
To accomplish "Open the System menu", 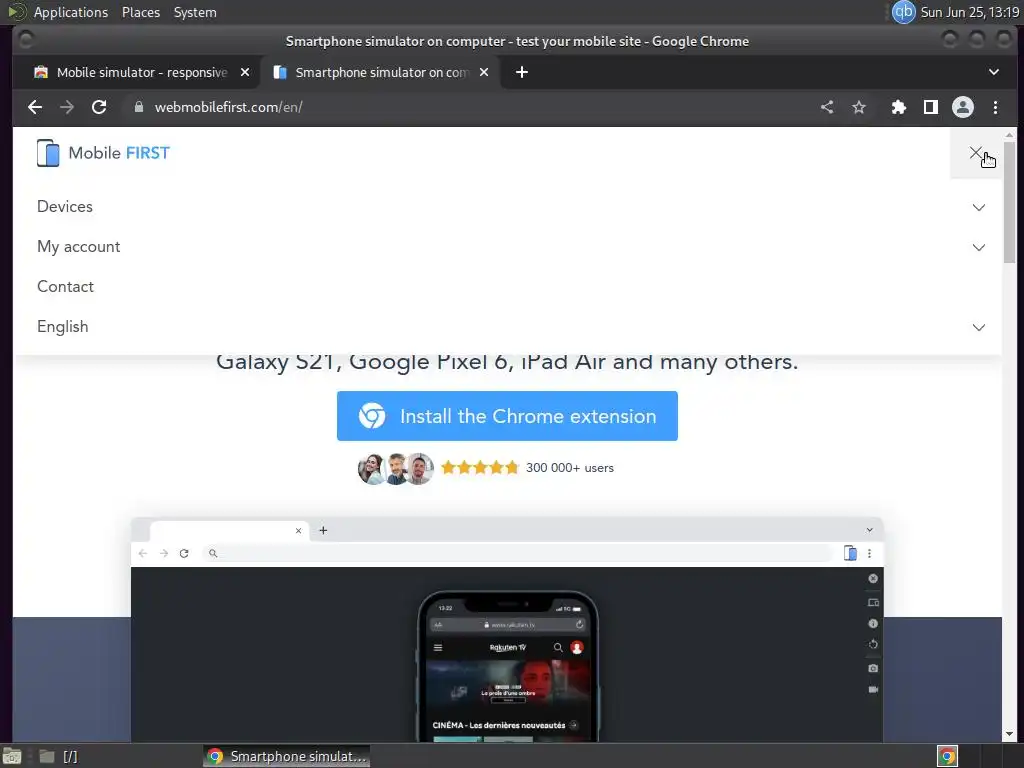I will [x=195, y=12].
